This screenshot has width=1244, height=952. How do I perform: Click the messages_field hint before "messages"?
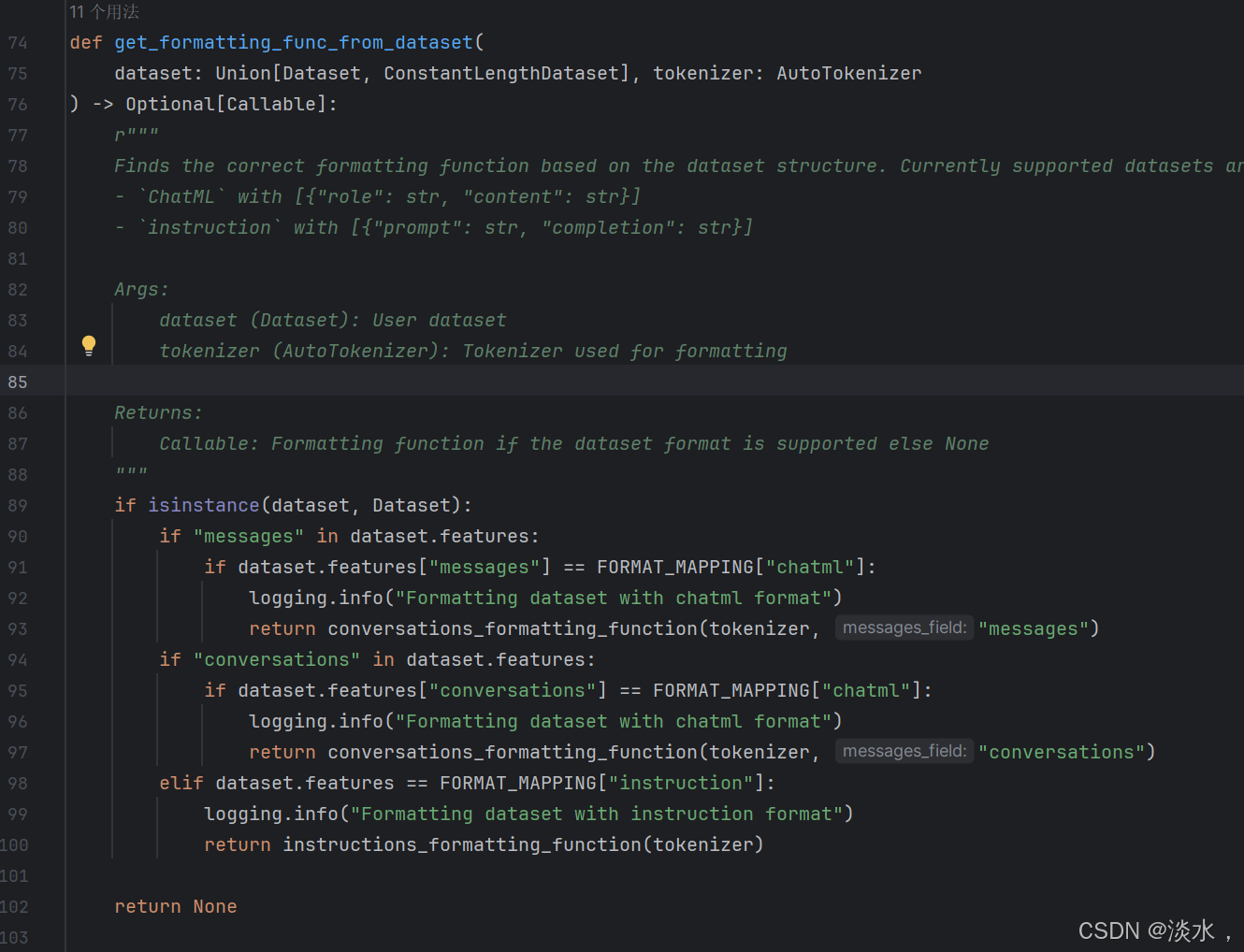tap(904, 627)
